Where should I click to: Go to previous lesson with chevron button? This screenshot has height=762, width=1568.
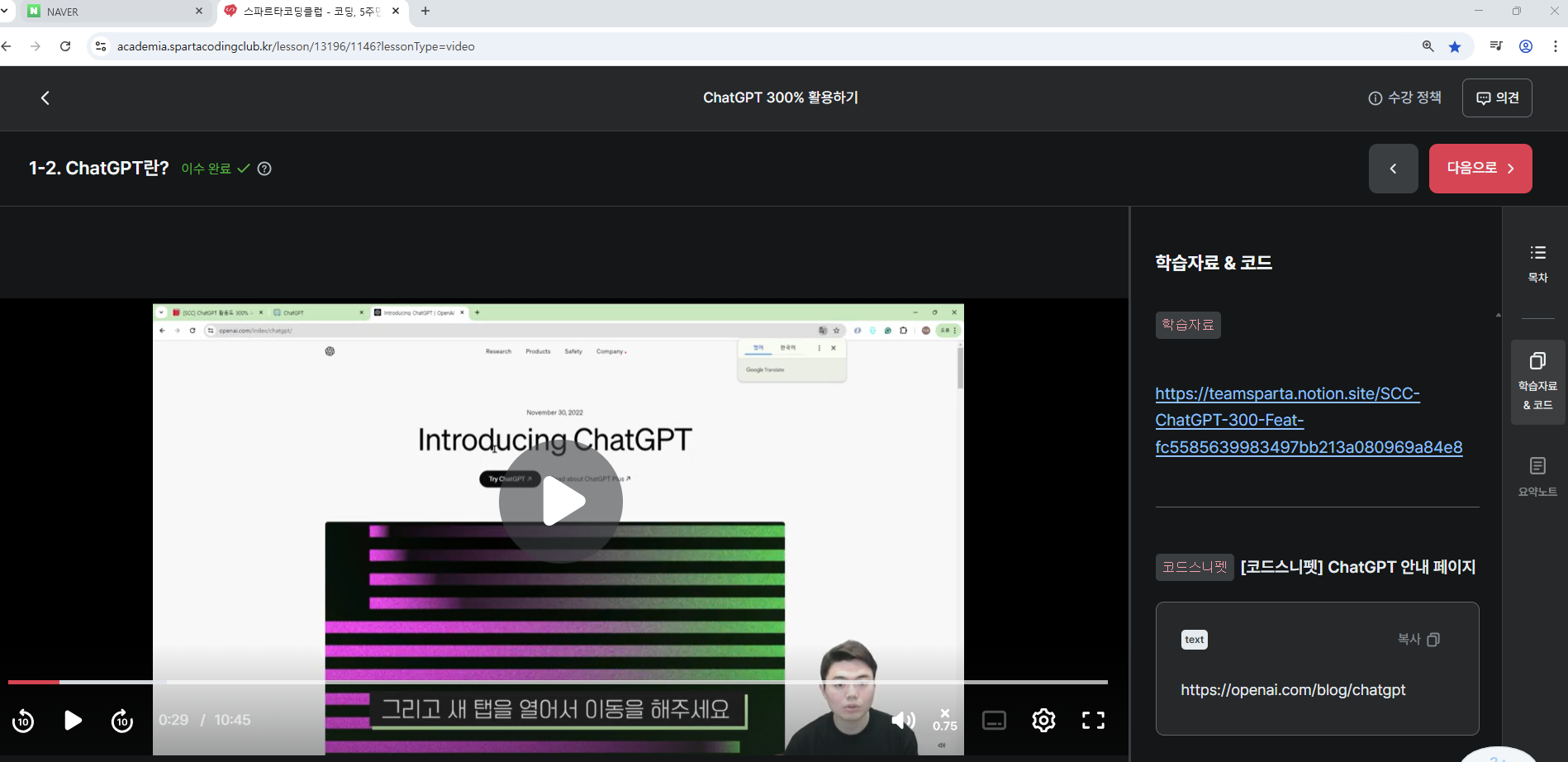click(x=1394, y=169)
